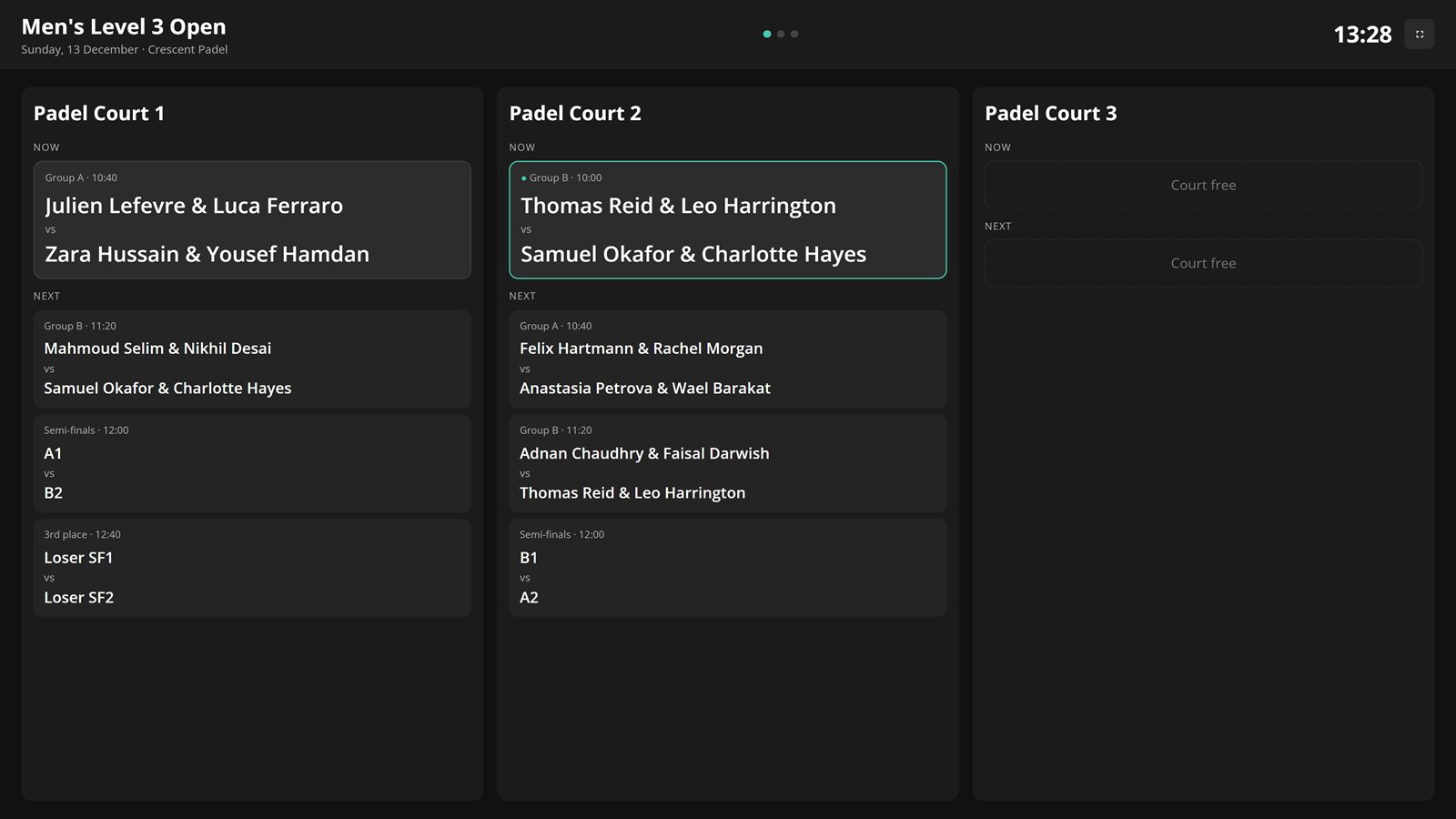This screenshot has width=1456, height=819.
Task: Select "Felix Hartmann & Rachel Morgan" team name
Action: 642,349
